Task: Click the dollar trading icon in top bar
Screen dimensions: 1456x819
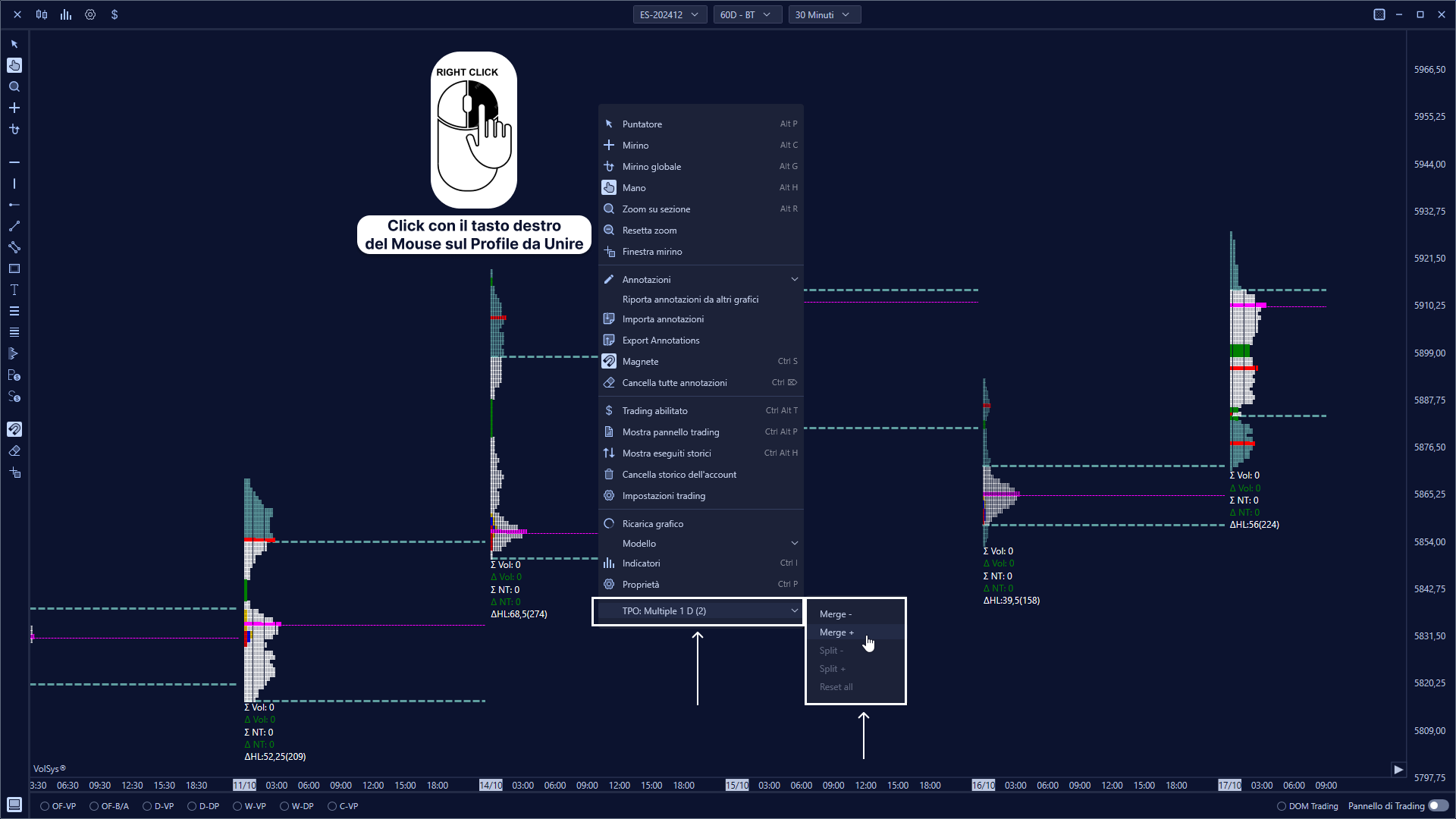Action: point(115,14)
